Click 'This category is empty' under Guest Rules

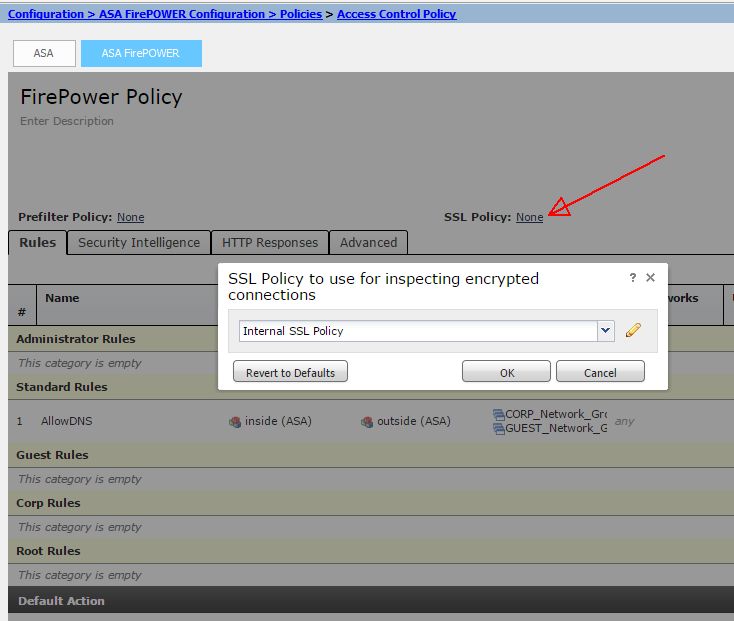[x=80, y=479]
